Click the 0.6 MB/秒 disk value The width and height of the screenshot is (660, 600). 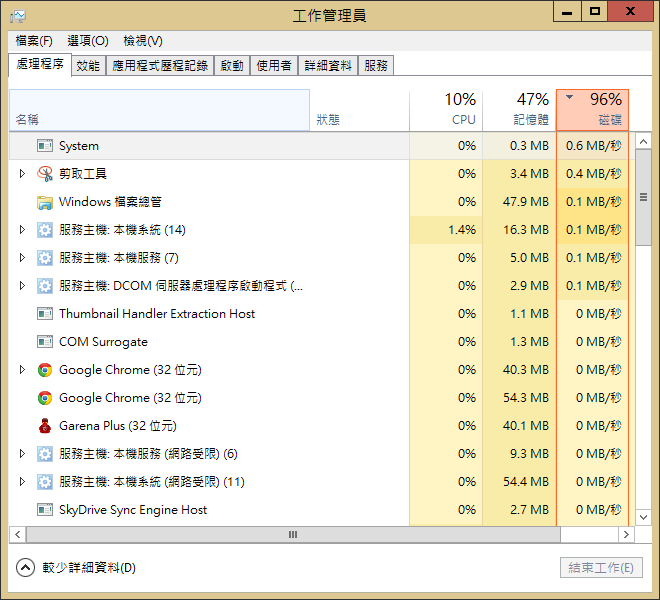pyautogui.click(x=593, y=146)
